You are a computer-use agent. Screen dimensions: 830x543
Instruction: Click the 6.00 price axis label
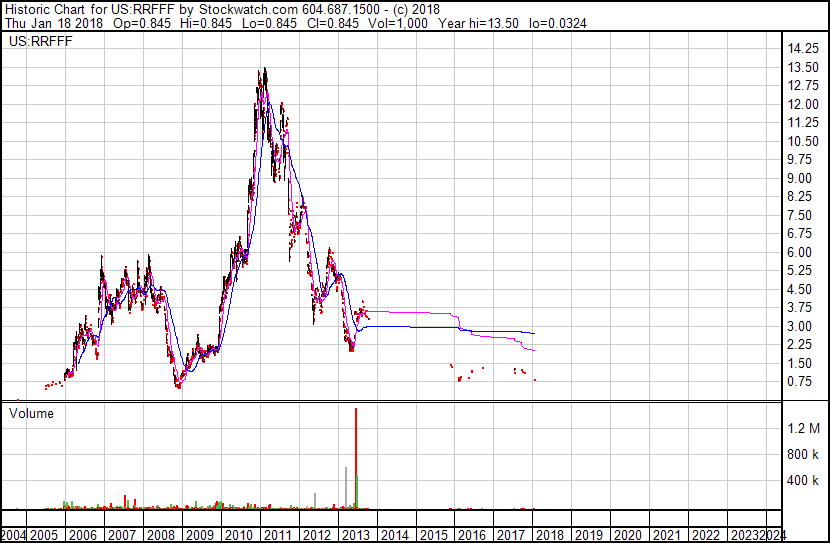point(799,252)
